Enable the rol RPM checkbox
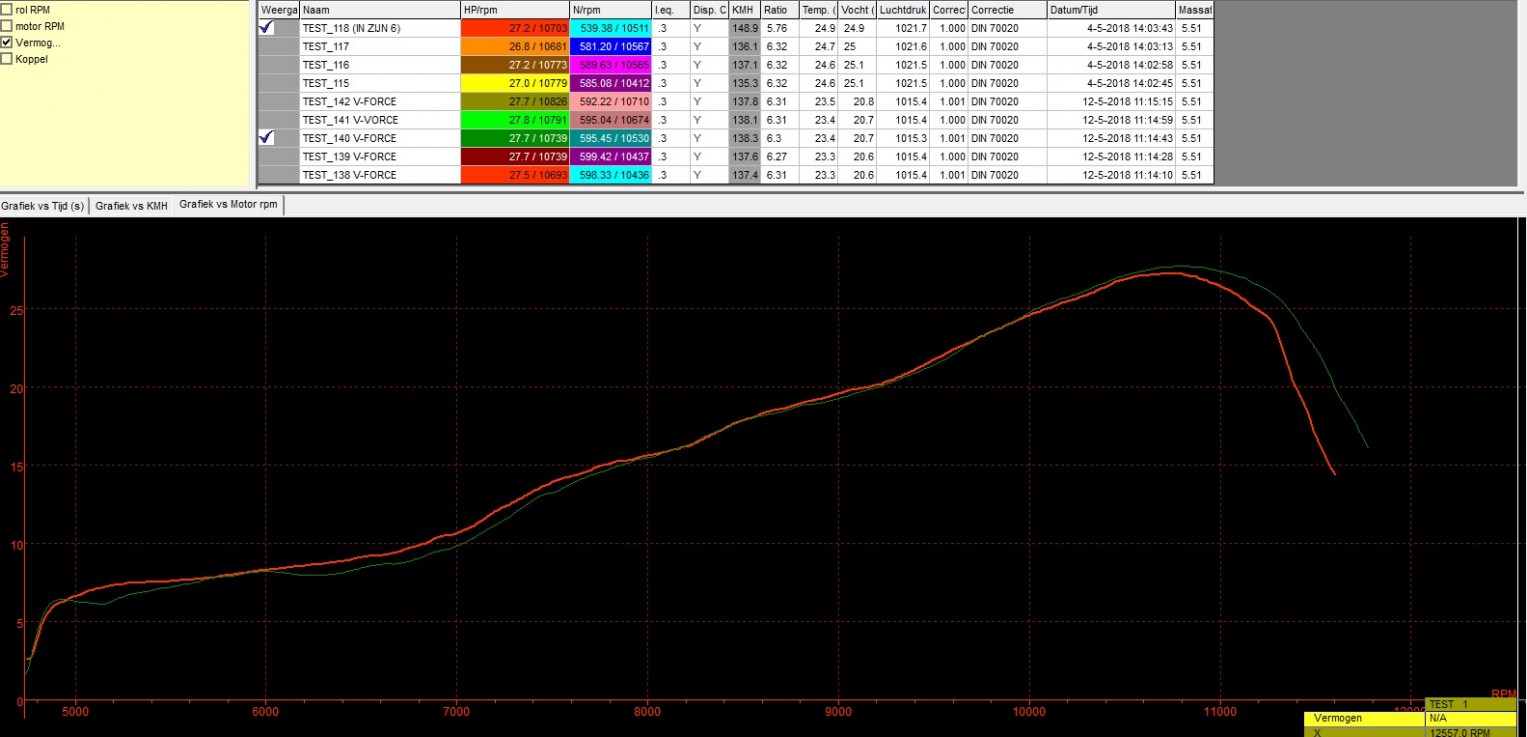1527x737 pixels. pyautogui.click(x=7, y=9)
